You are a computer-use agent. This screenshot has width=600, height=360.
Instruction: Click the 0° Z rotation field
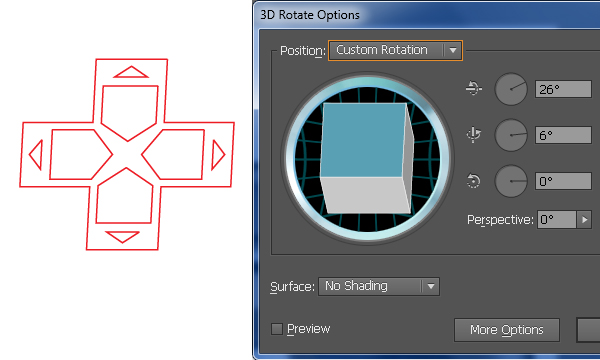[563, 181]
